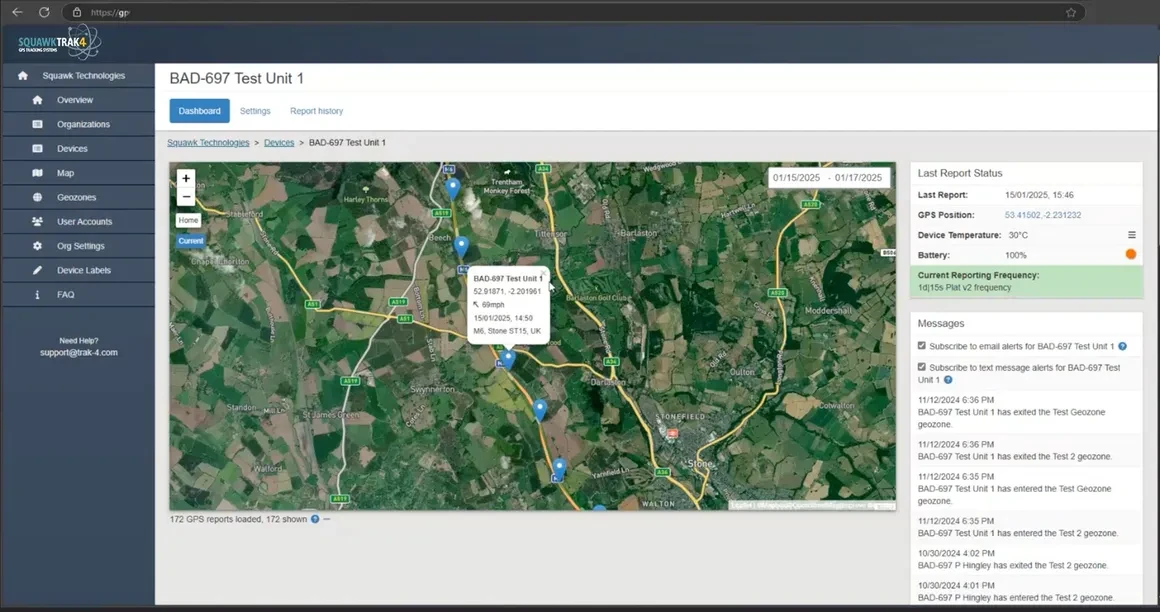The height and width of the screenshot is (612, 1160).
Task: Reload the page with browser refresh icon
Action: click(x=44, y=12)
